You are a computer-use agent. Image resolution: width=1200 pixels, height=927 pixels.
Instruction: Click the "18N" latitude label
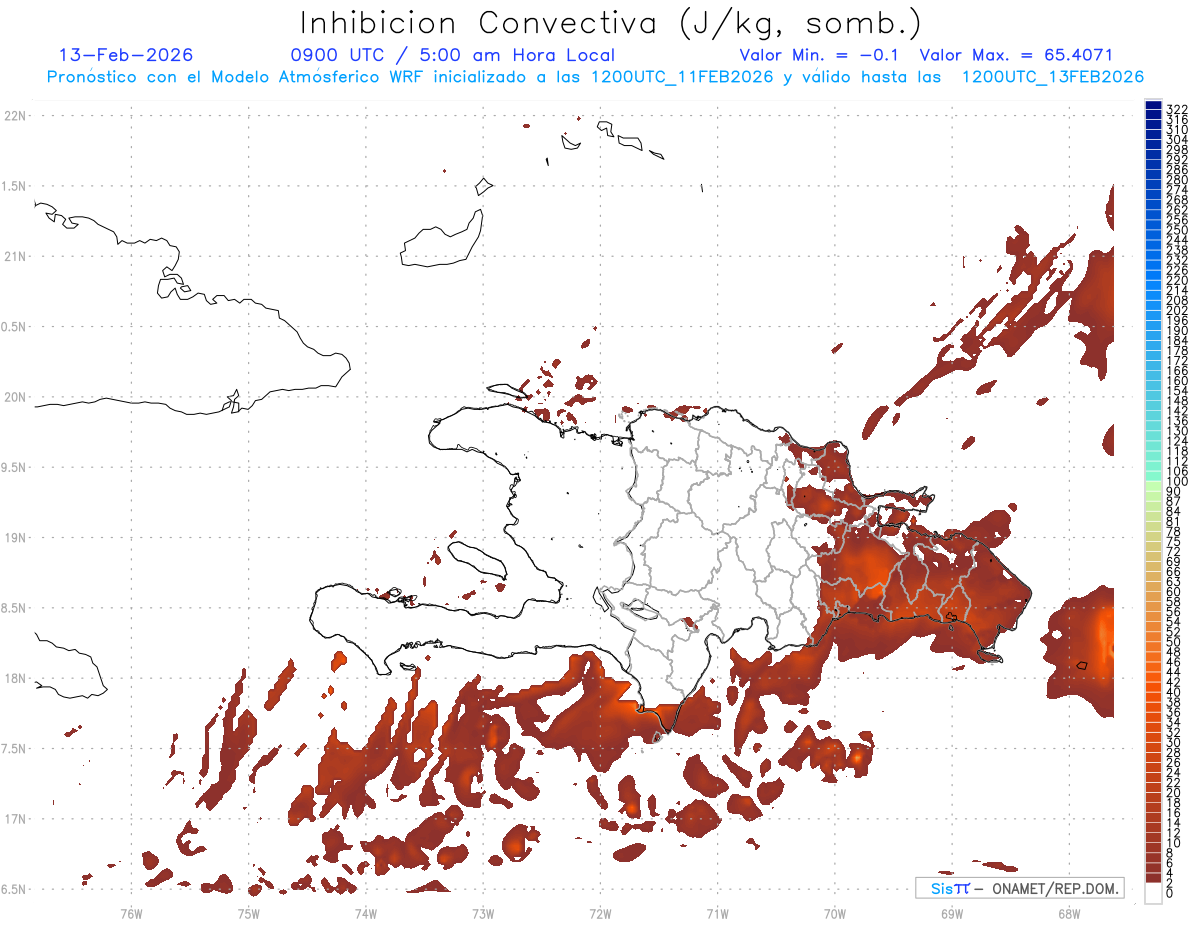15,678
